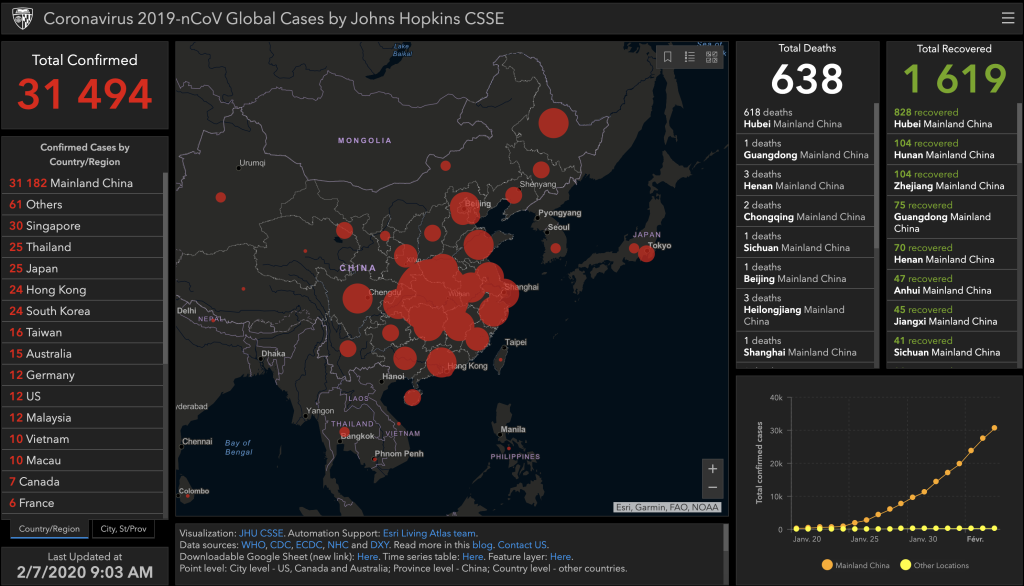This screenshot has width=1024, height=586.
Task: Open the WHO data source link
Action: (x=253, y=545)
